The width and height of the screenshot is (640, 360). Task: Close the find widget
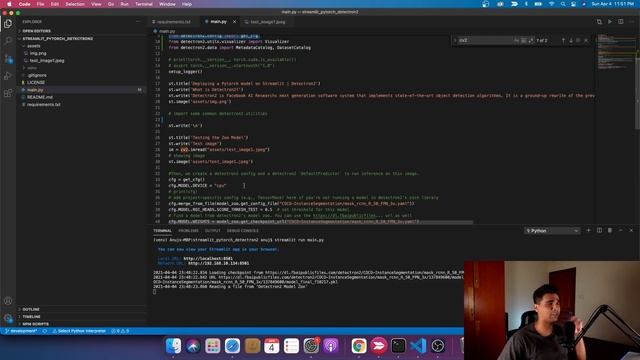[587, 40]
